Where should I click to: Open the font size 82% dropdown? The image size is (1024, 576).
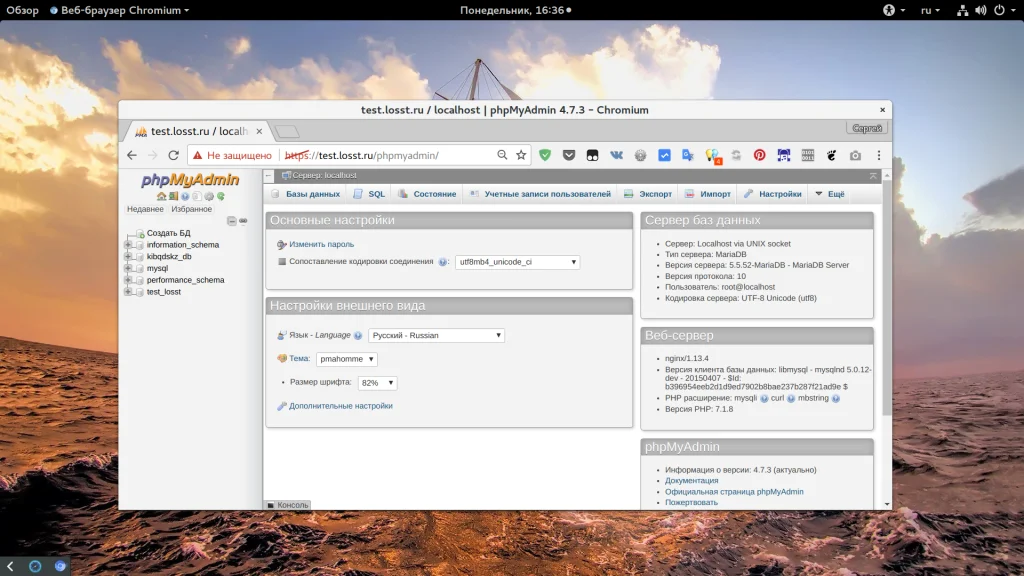[x=377, y=383]
